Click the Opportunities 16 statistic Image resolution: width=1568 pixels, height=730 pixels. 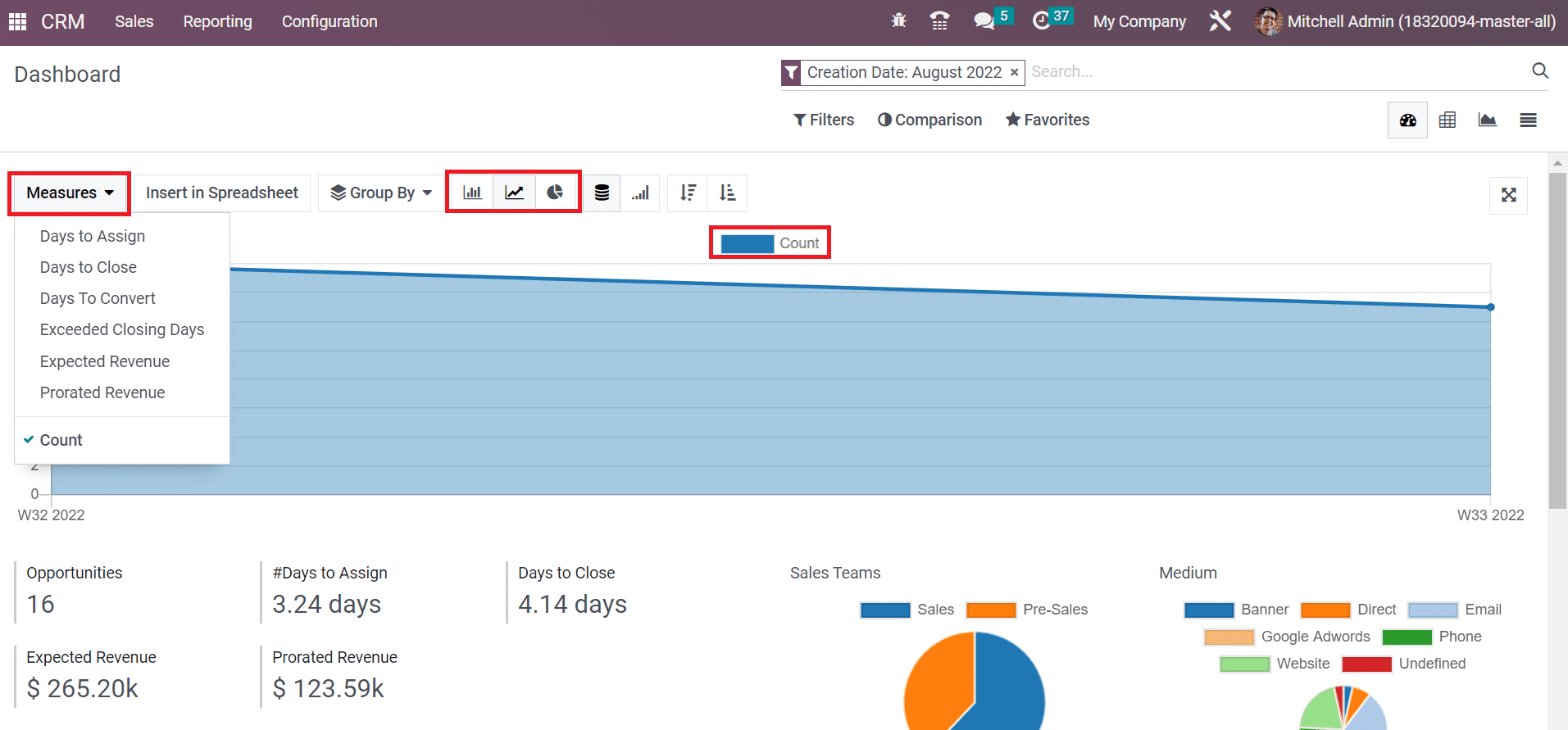(74, 591)
